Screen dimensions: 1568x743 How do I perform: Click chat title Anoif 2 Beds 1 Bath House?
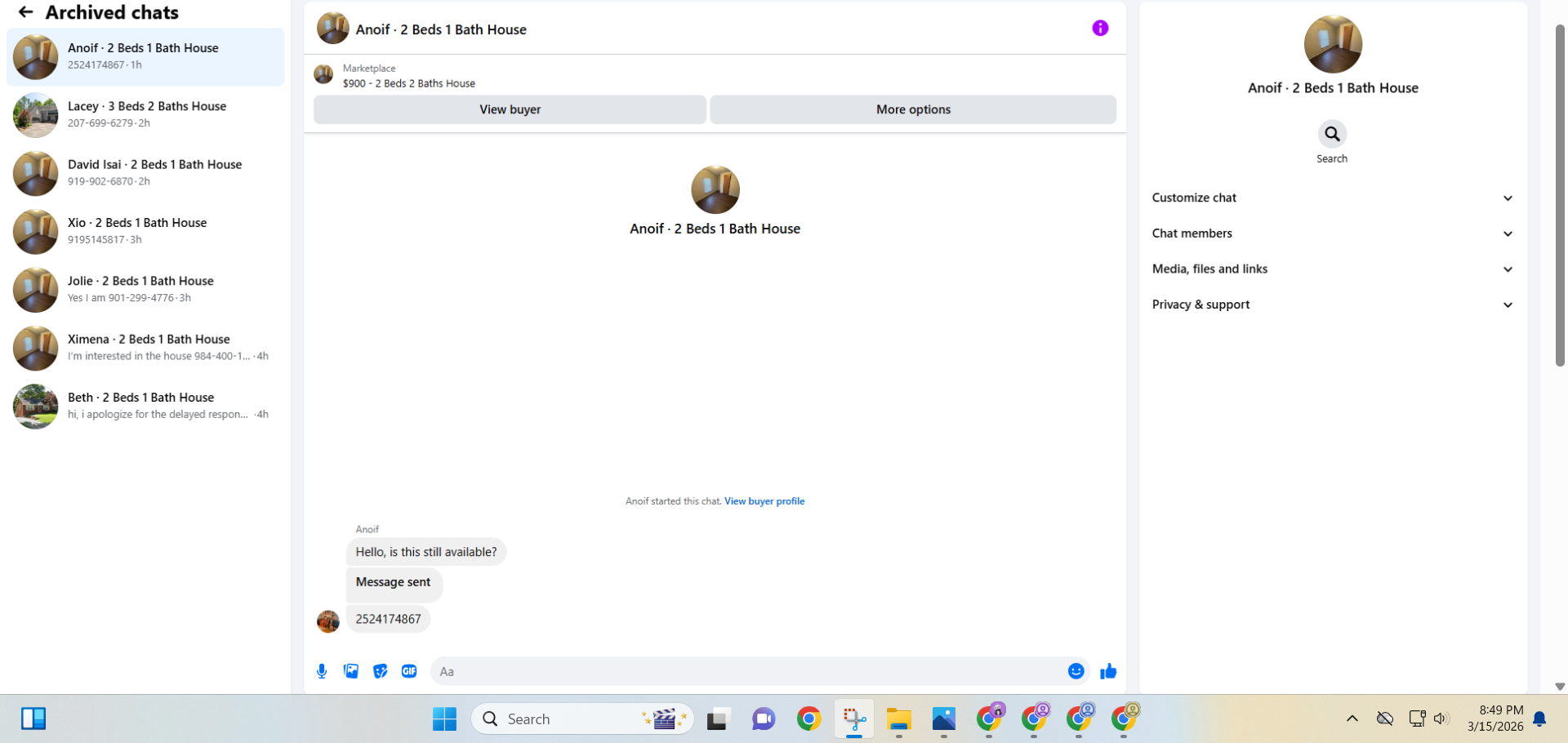pyautogui.click(x=441, y=29)
